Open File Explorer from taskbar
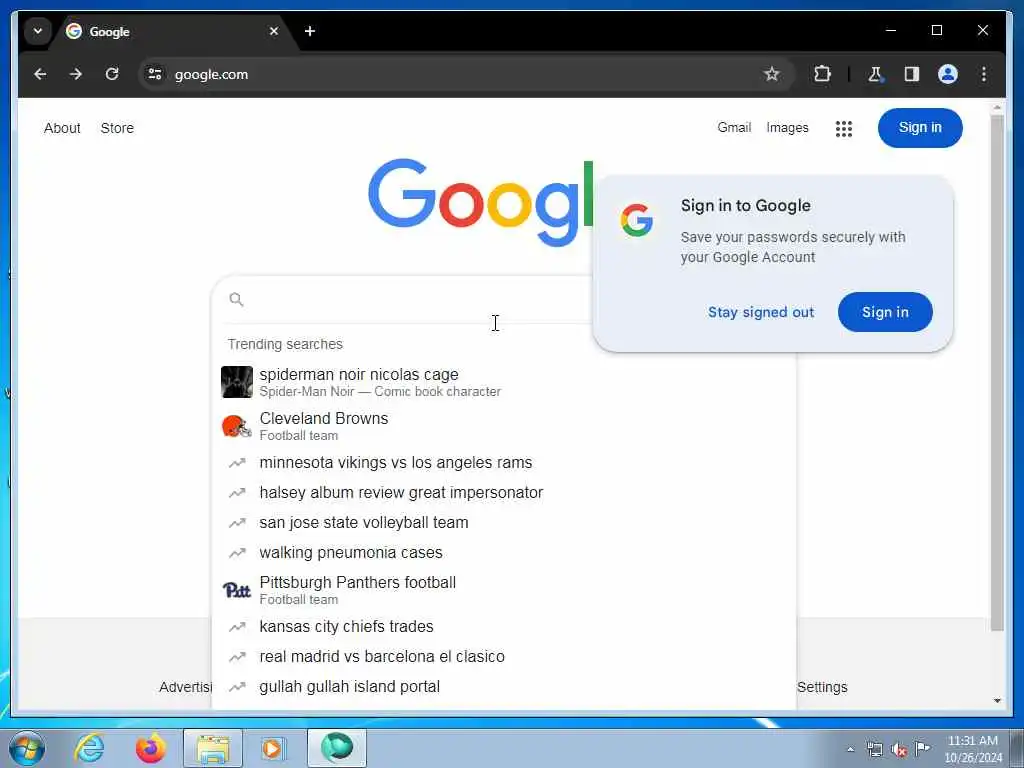1024x768 pixels. [x=213, y=748]
